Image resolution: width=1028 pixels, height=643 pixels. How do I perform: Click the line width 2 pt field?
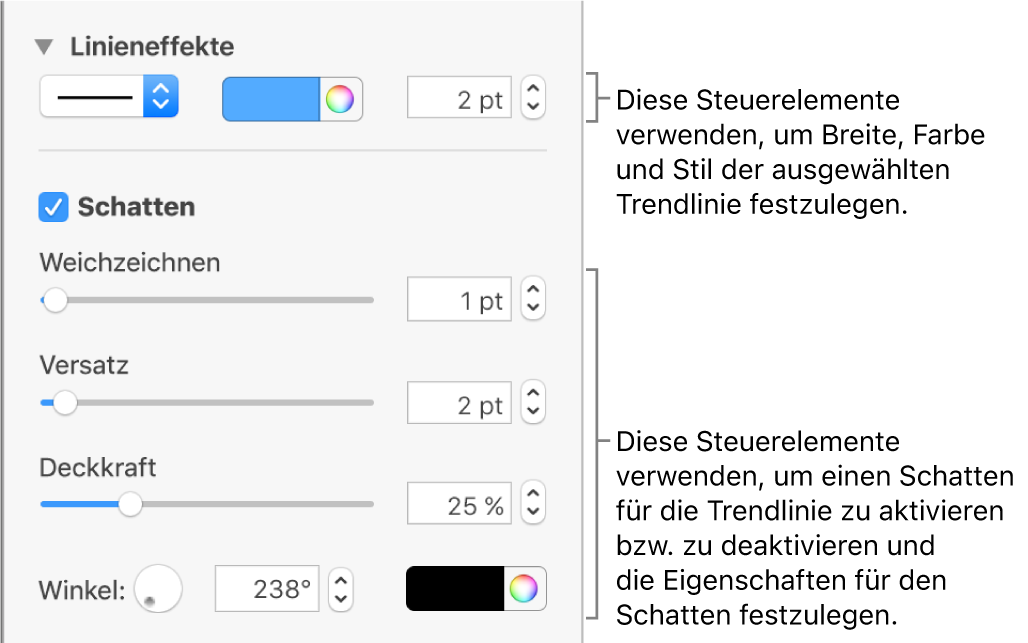pos(459,100)
